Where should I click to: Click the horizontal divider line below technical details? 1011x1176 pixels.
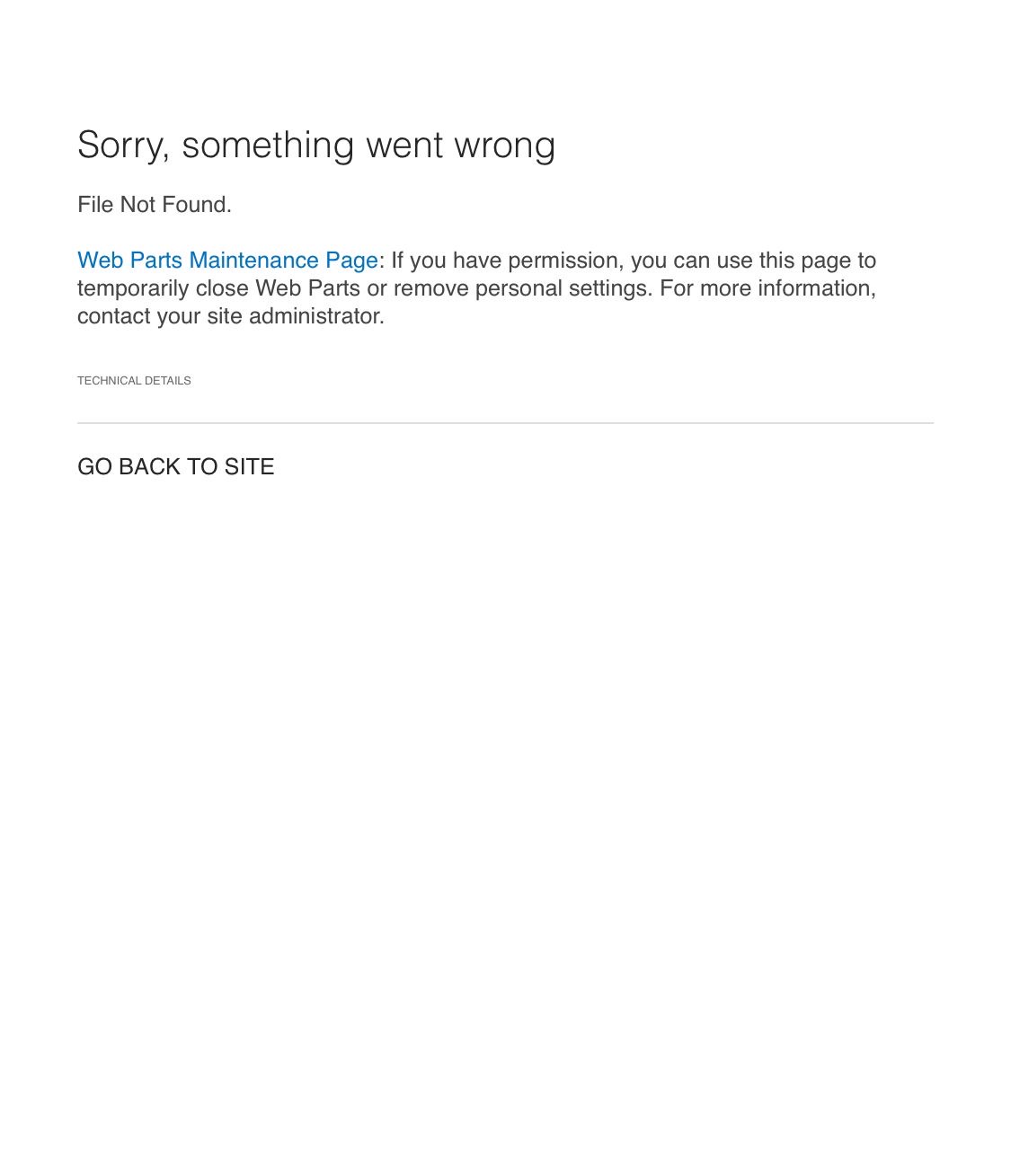pyautogui.click(x=505, y=422)
